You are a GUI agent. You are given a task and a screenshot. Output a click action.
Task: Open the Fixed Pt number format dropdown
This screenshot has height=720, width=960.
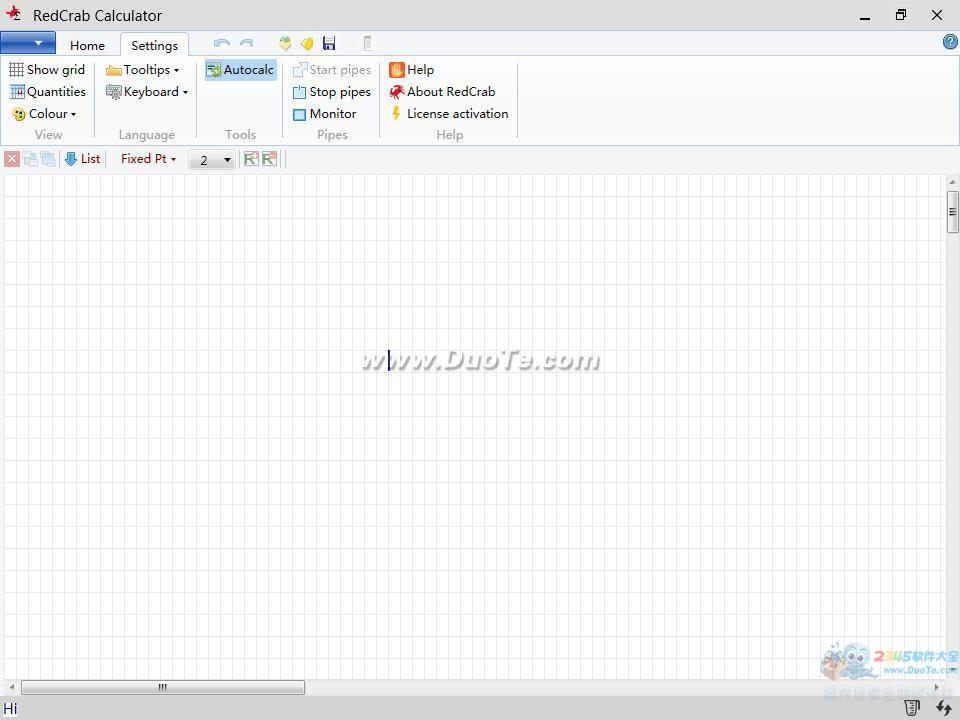148,159
